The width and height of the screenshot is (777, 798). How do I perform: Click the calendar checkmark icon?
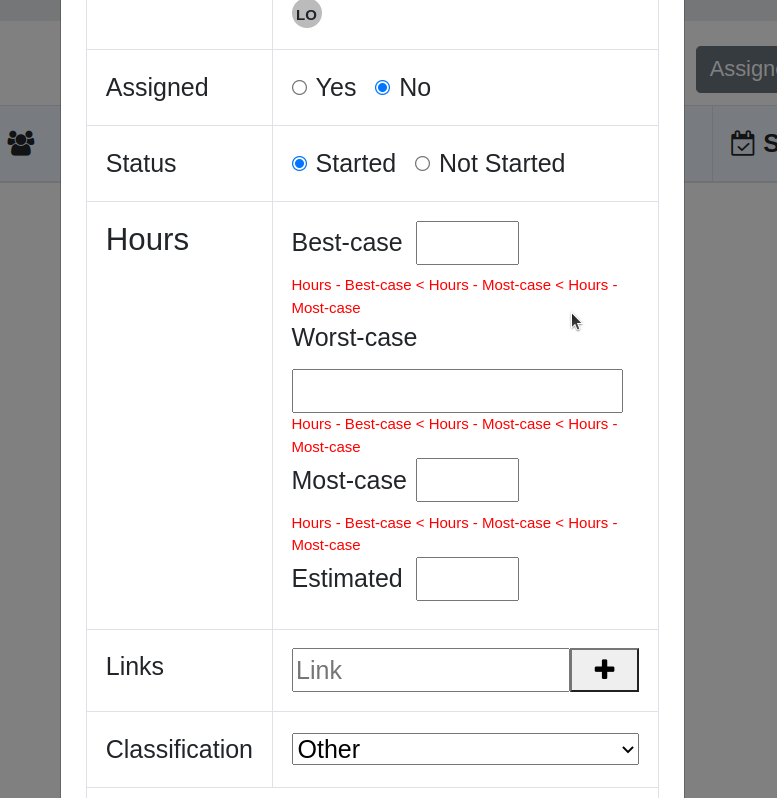click(742, 143)
